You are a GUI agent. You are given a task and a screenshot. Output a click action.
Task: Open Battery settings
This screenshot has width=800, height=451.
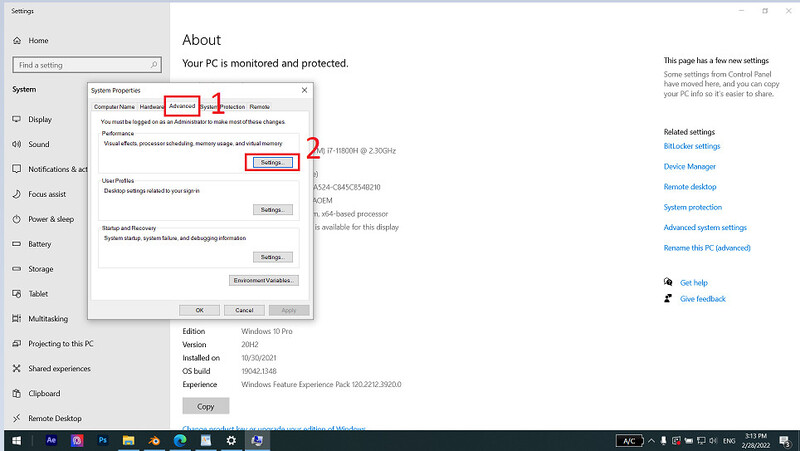point(32,244)
